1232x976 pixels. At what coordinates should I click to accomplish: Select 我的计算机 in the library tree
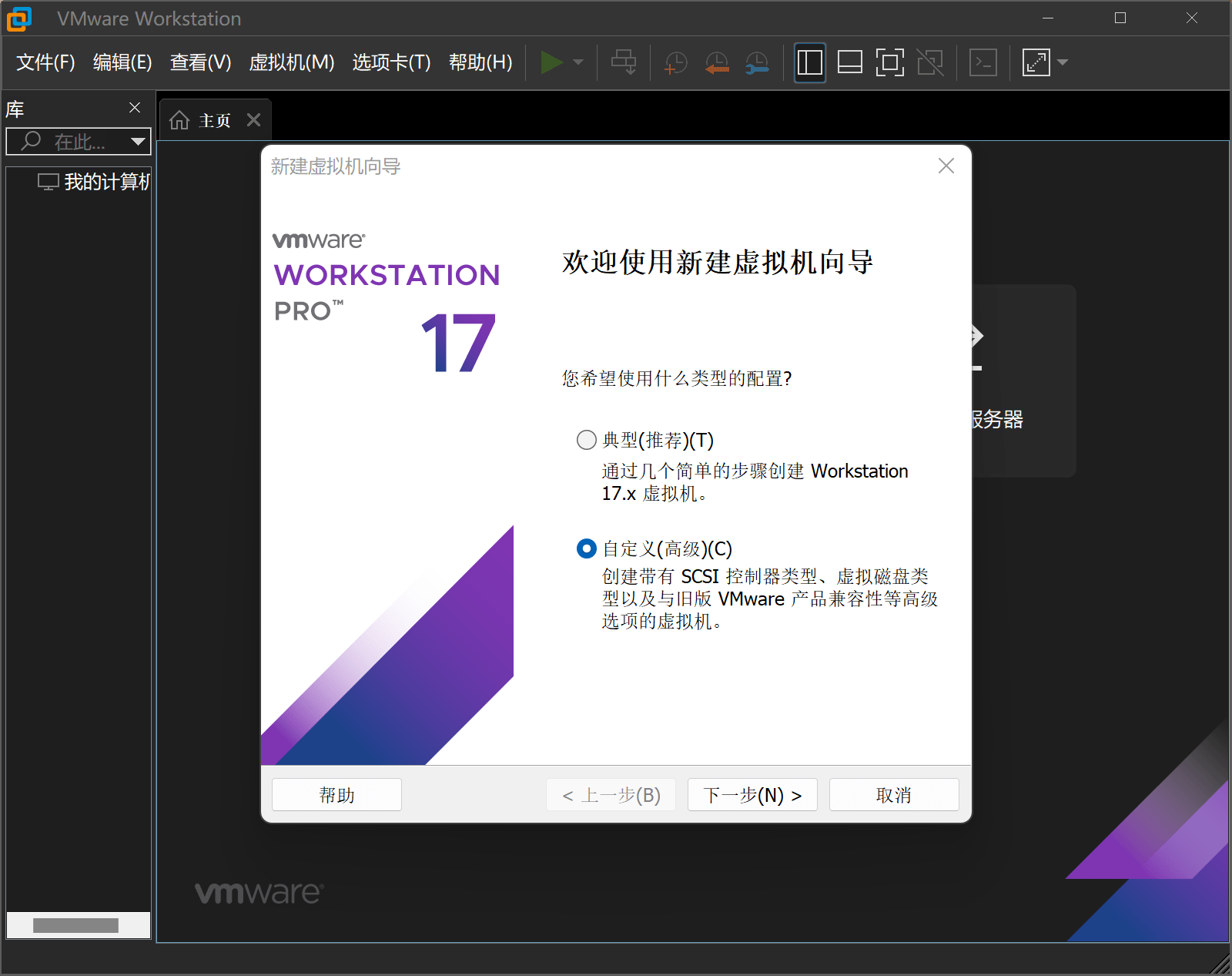pyautogui.click(x=105, y=182)
